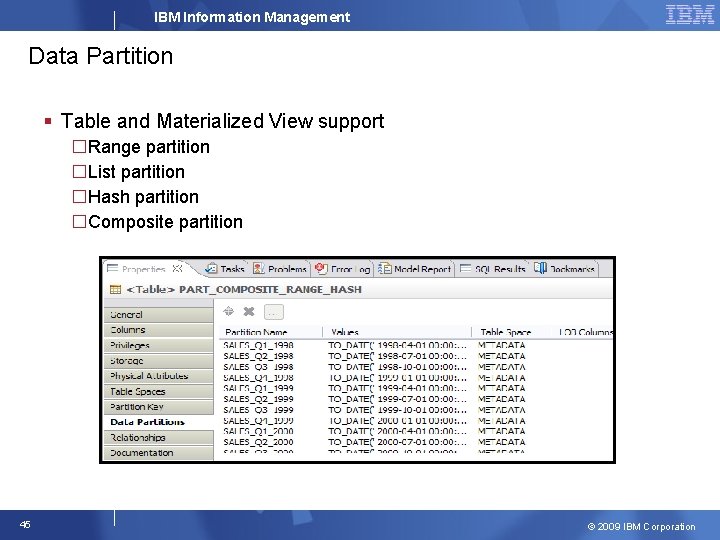This screenshot has width=720, height=540.
Task: Click Table and Materialized View support heading
Action: point(222,121)
